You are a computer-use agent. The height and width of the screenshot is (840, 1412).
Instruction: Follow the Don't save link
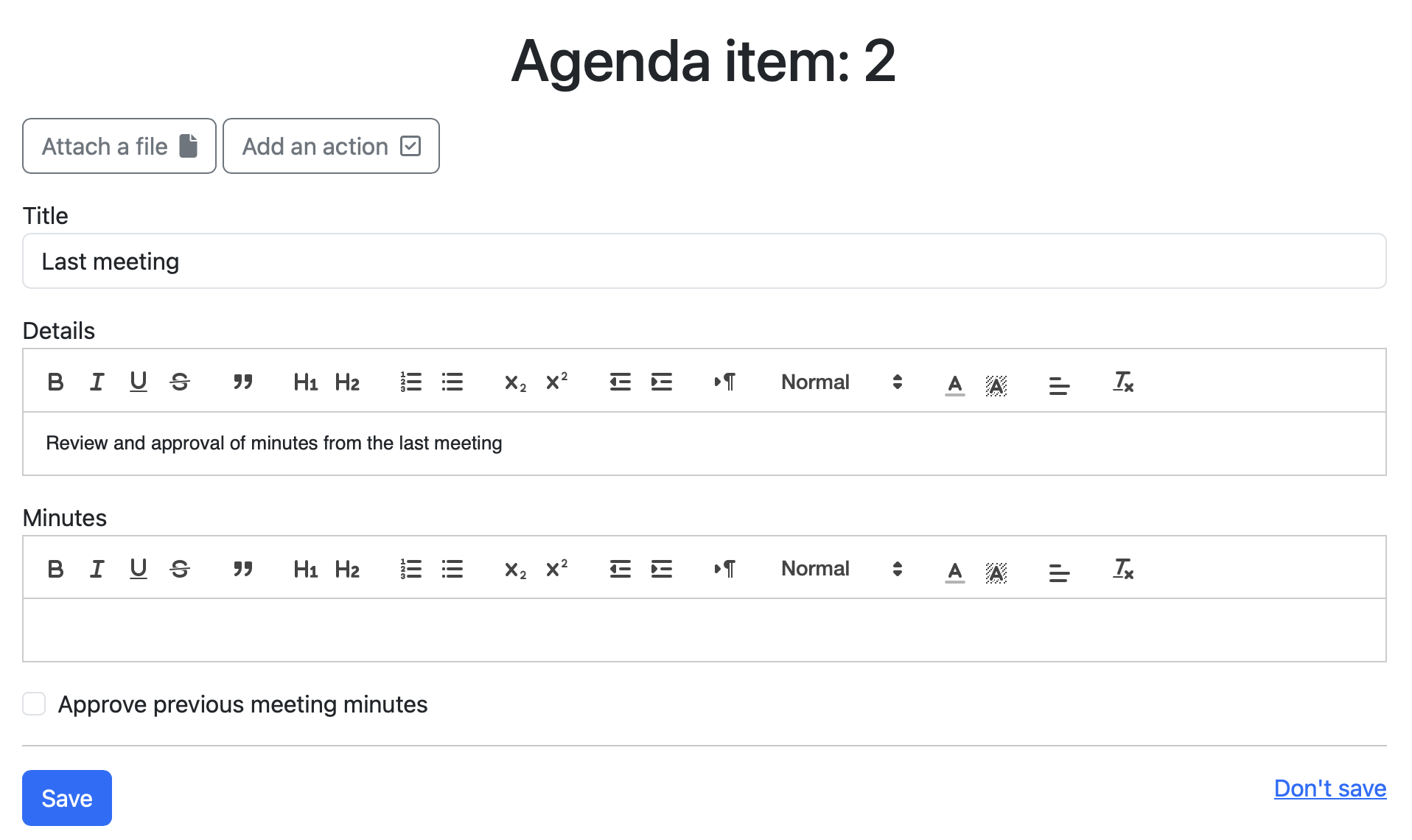(1330, 788)
